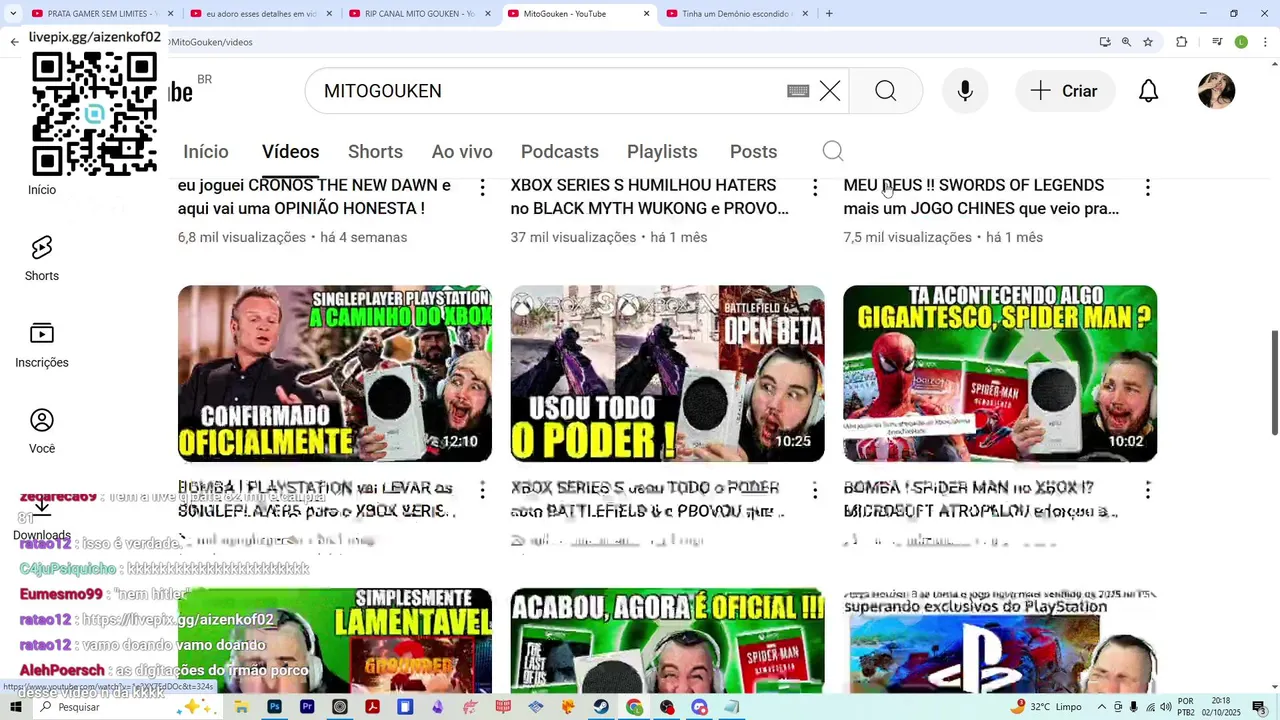
Task: Open the account avatar menu
Action: pyautogui.click(x=1216, y=91)
